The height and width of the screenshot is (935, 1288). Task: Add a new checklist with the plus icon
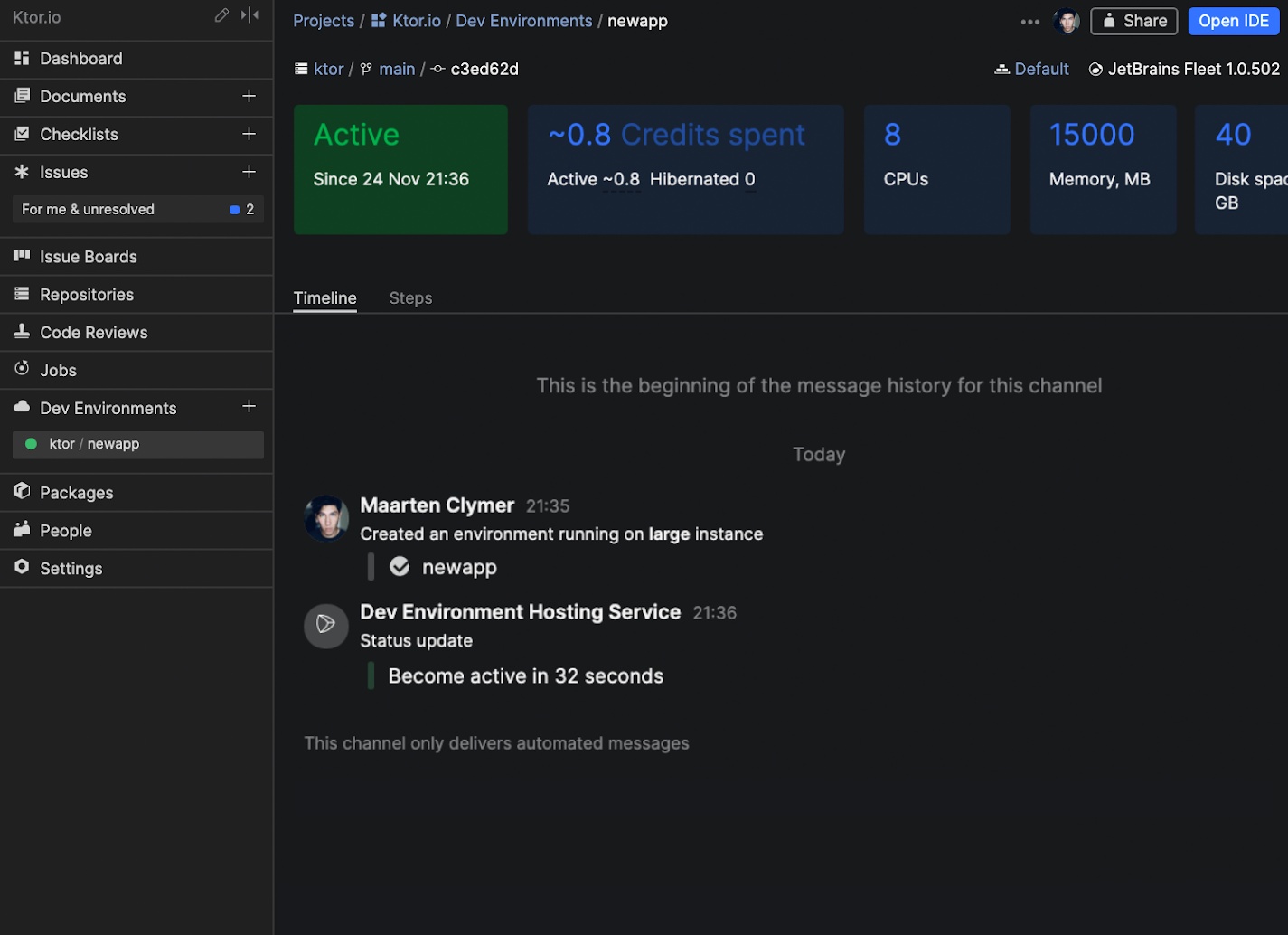(x=249, y=134)
